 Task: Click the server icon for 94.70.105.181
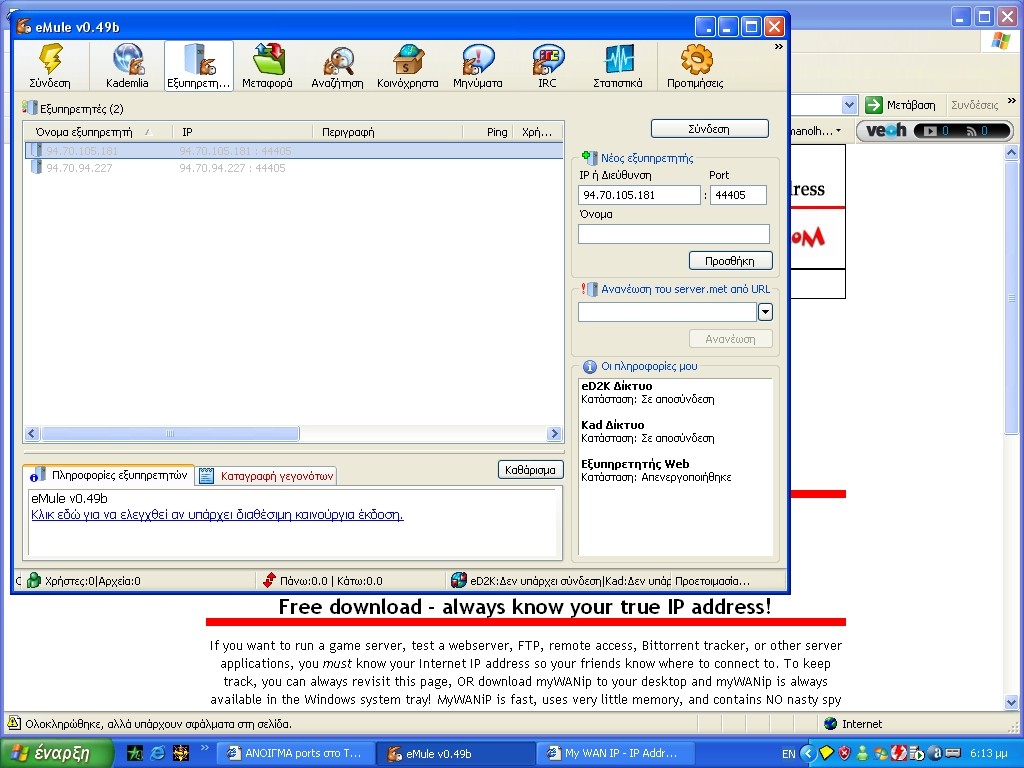point(36,151)
